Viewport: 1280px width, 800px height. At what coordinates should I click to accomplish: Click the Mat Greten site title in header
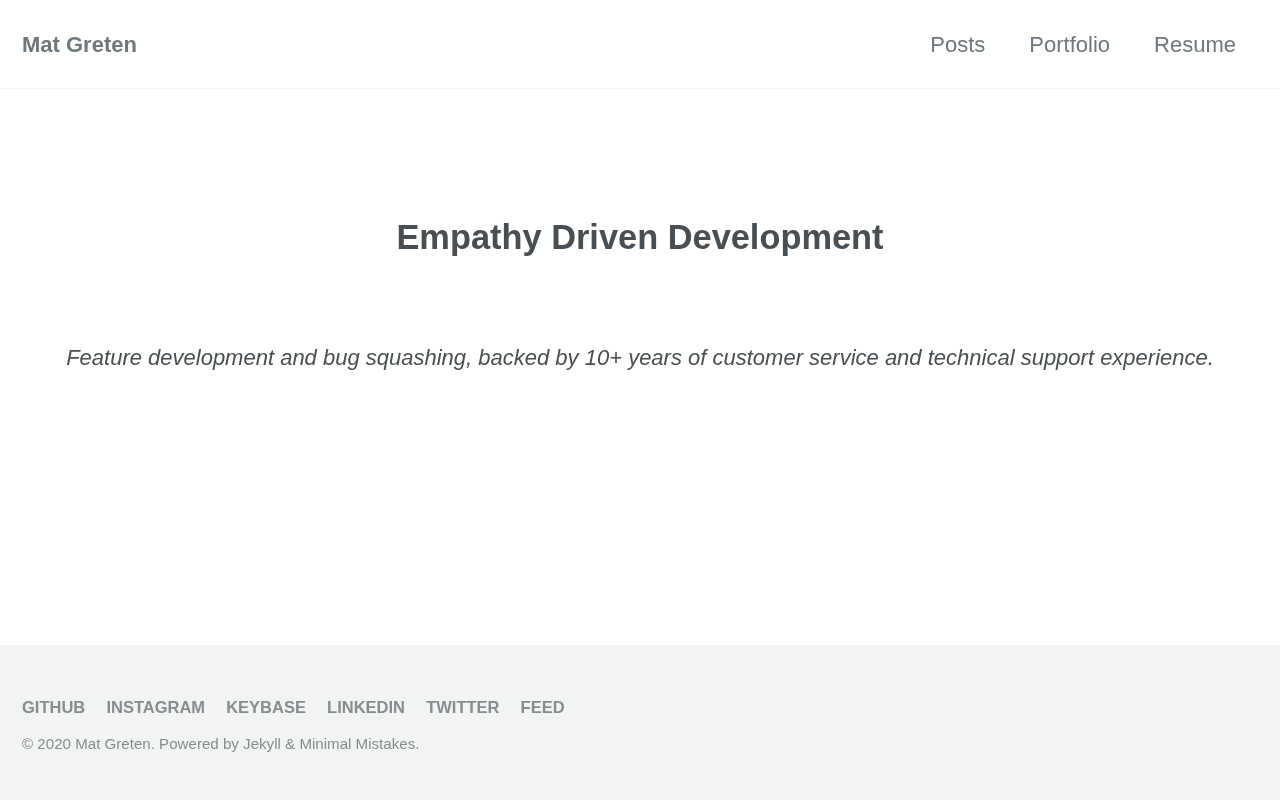tap(79, 45)
